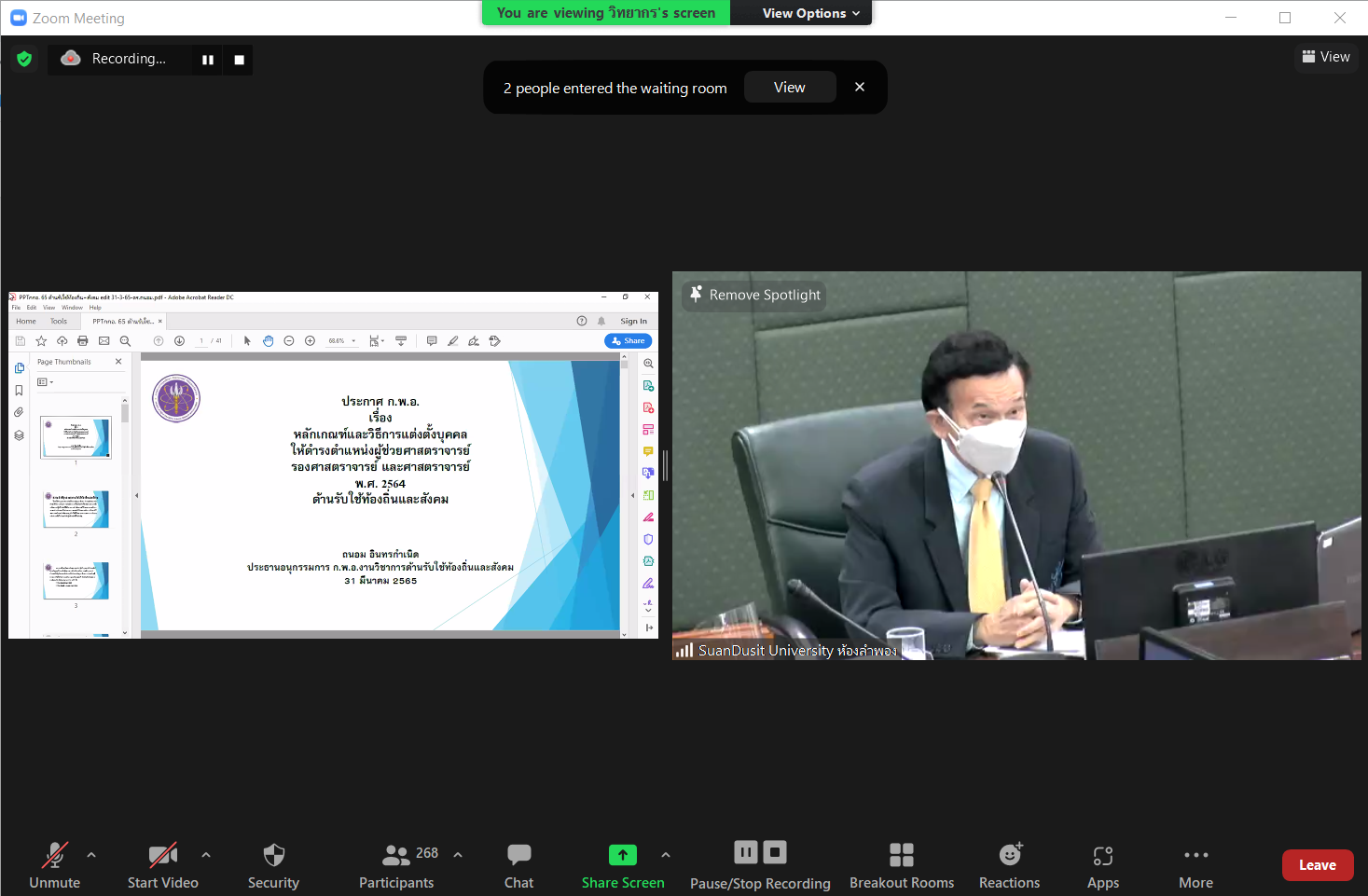1368x896 pixels.
Task: Open the View Options dropdown
Action: (809, 13)
